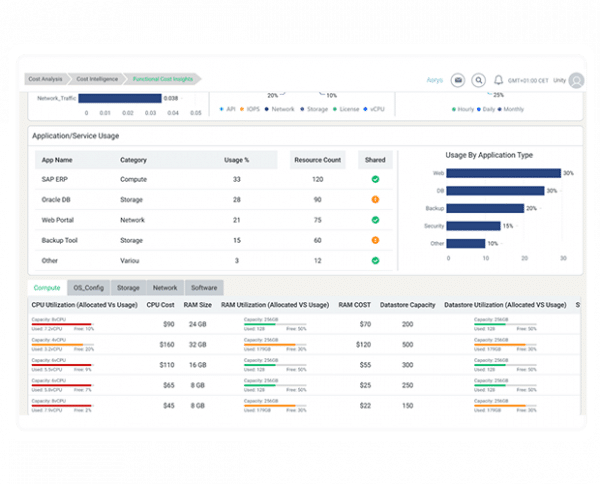
Task: Toggle the Monthly legend item
Action: [x=510, y=109]
